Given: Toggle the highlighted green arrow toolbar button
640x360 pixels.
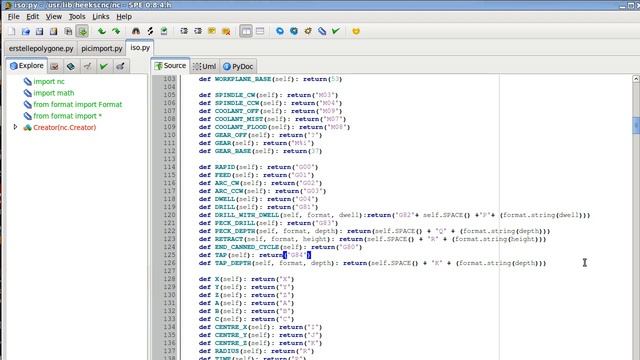Looking at the screenshot, I should click(x=82, y=31).
